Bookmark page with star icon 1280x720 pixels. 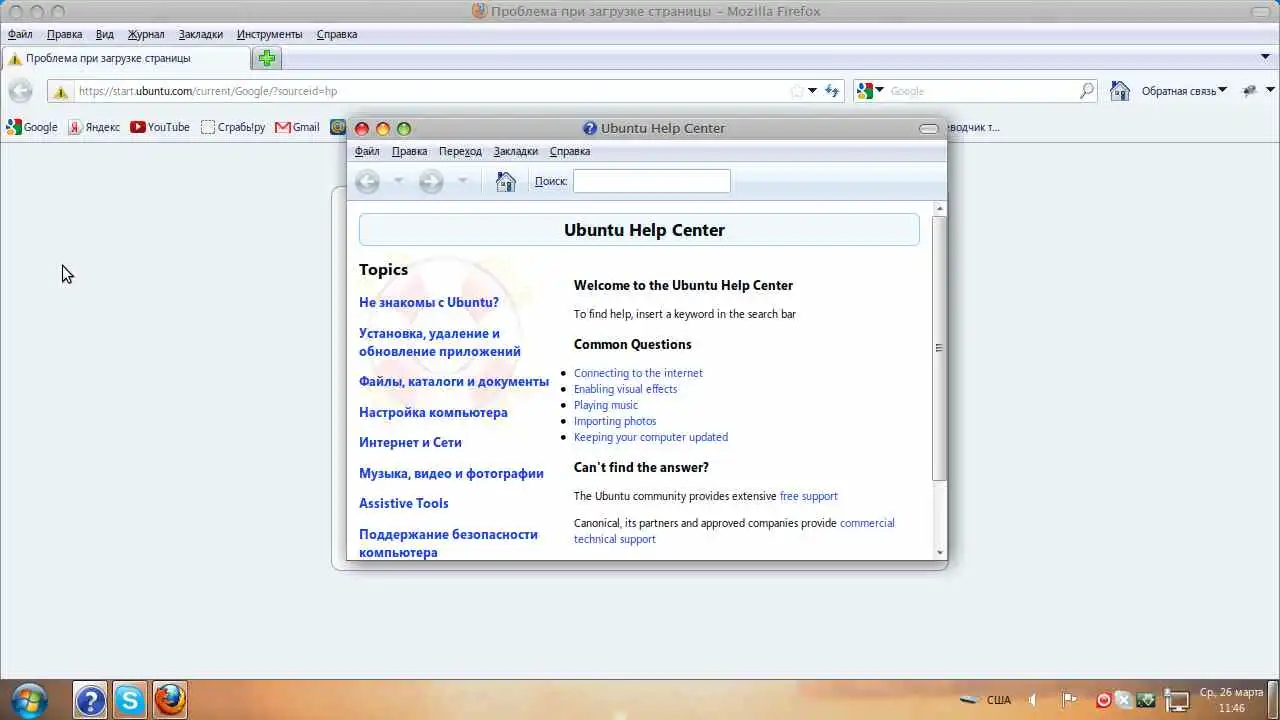pyautogui.click(x=797, y=91)
